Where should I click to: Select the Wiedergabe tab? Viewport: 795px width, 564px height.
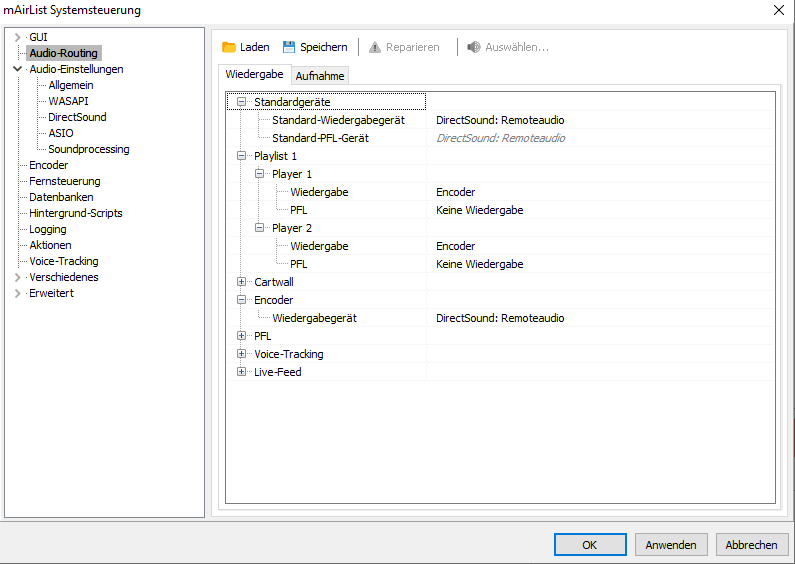tap(254, 75)
